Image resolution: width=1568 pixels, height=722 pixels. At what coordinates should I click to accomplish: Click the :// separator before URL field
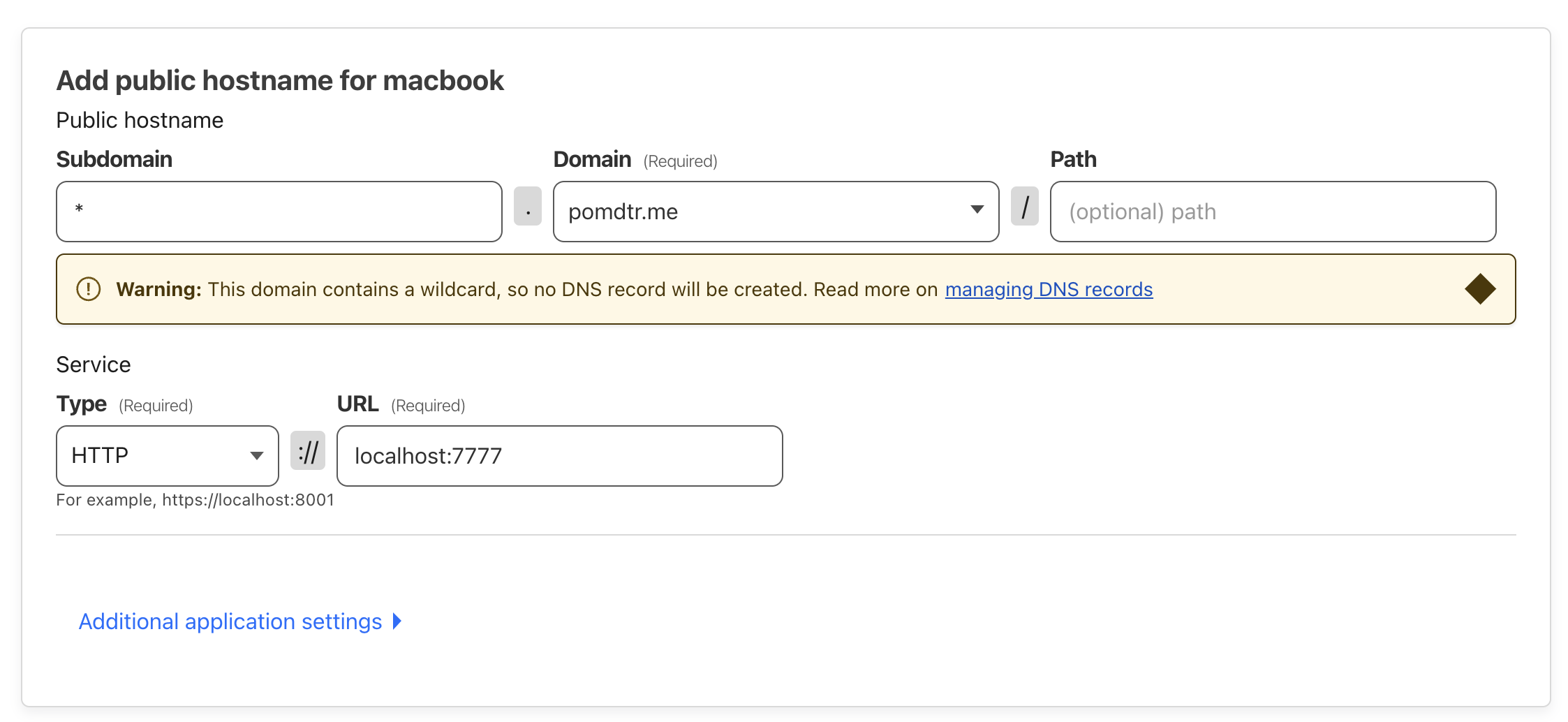tap(308, 450)
